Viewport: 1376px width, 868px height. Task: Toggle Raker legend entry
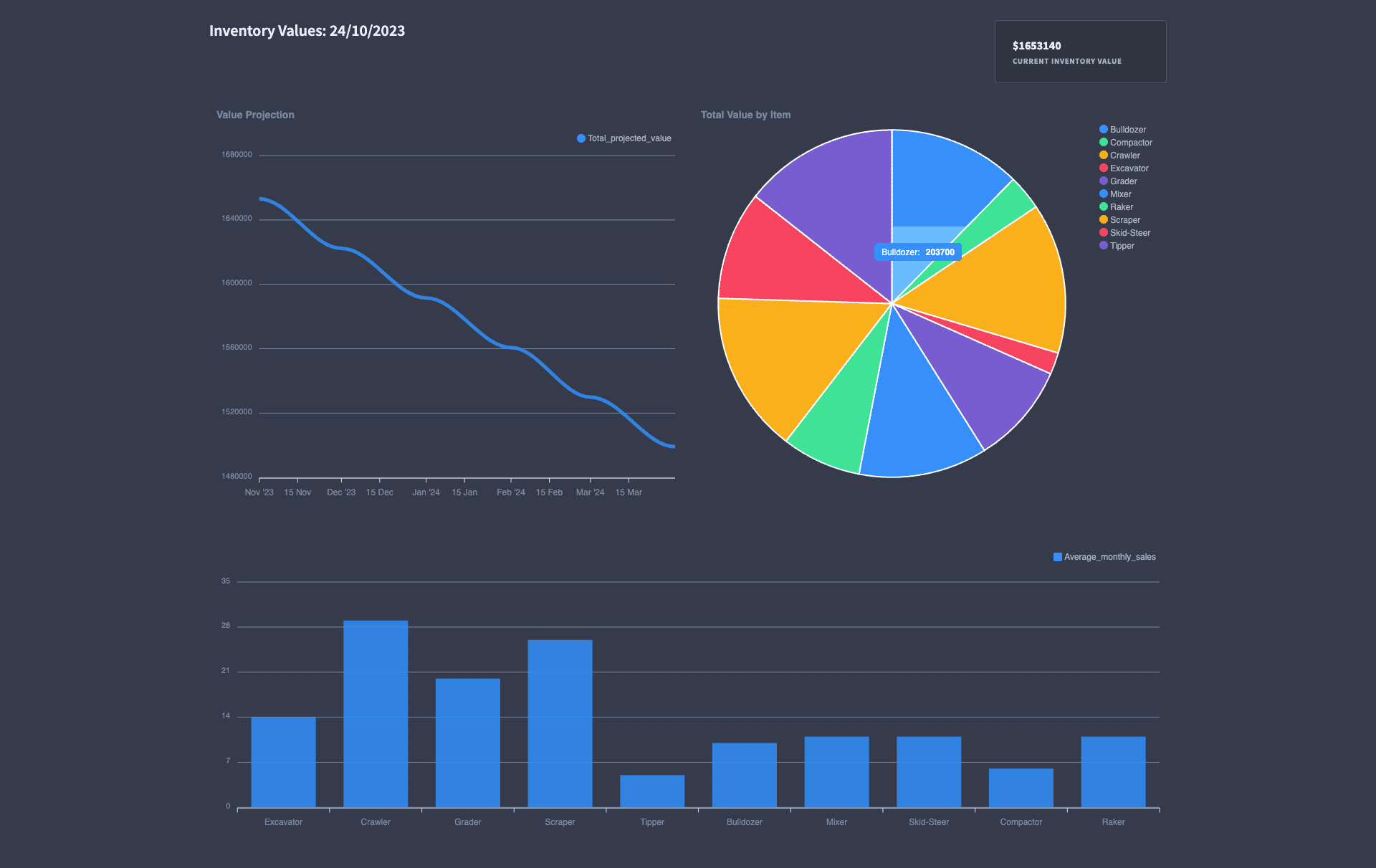[x=1116, y=207]
